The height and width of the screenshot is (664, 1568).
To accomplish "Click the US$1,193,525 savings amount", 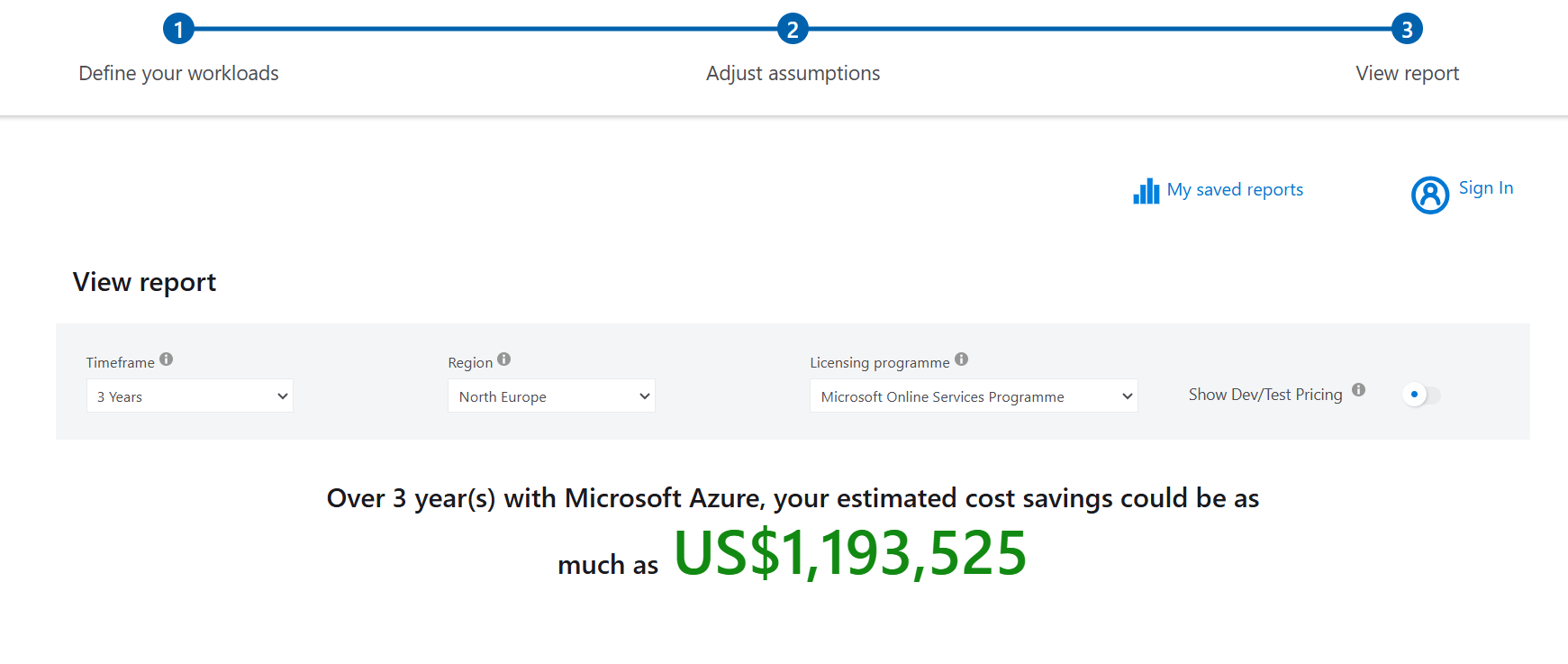I will click(x=849, y=553).
